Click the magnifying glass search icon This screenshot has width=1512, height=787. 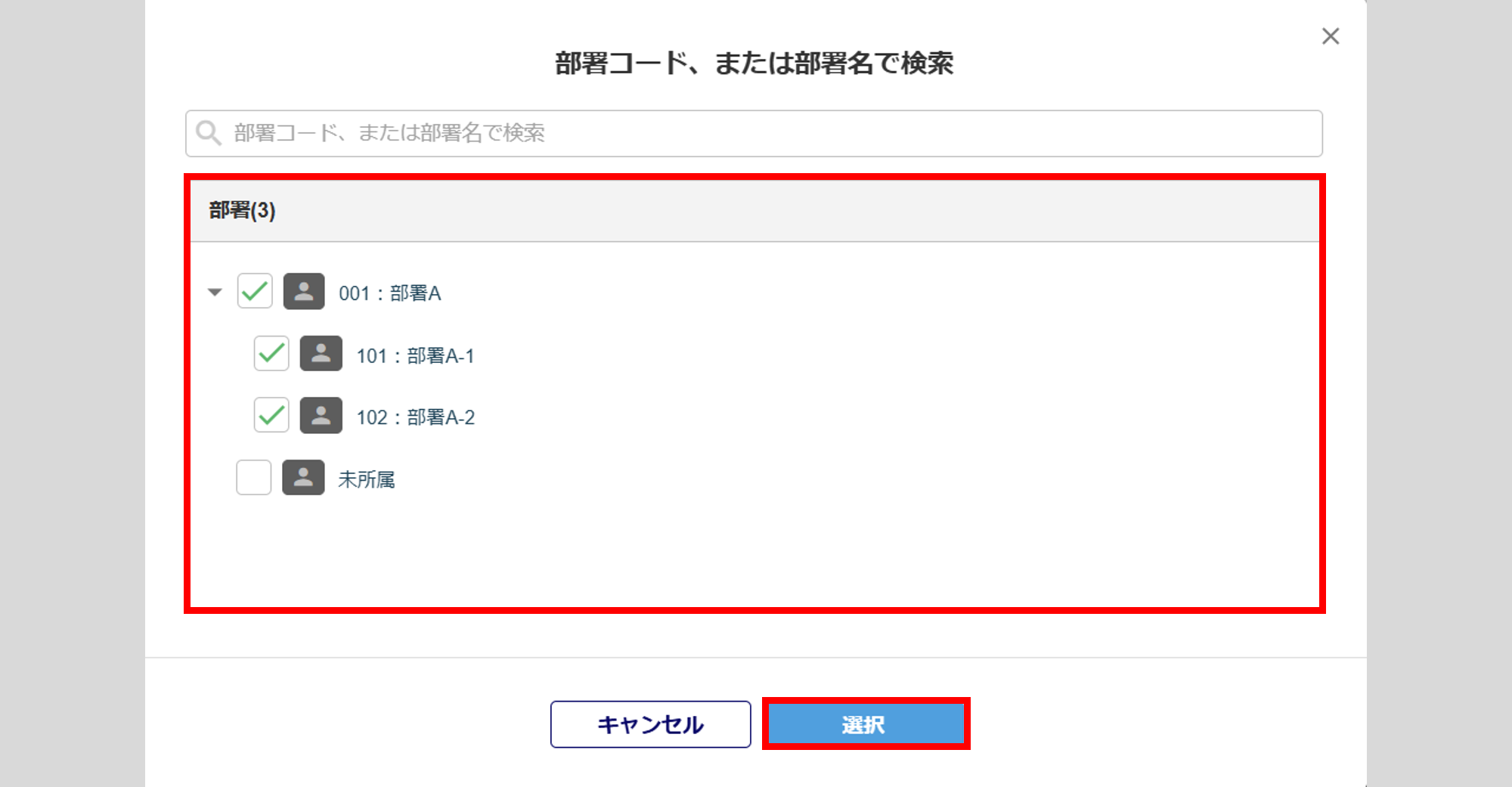tap(208, 133)
